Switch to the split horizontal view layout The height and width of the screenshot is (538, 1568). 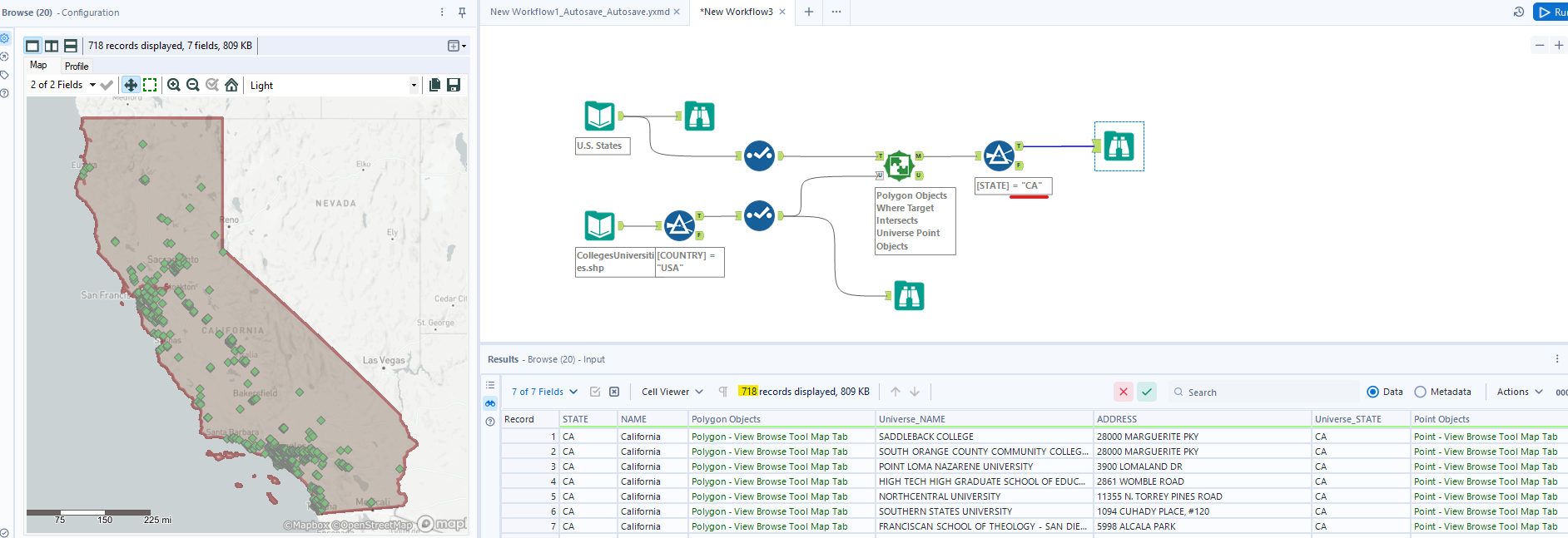pos(71,46)
